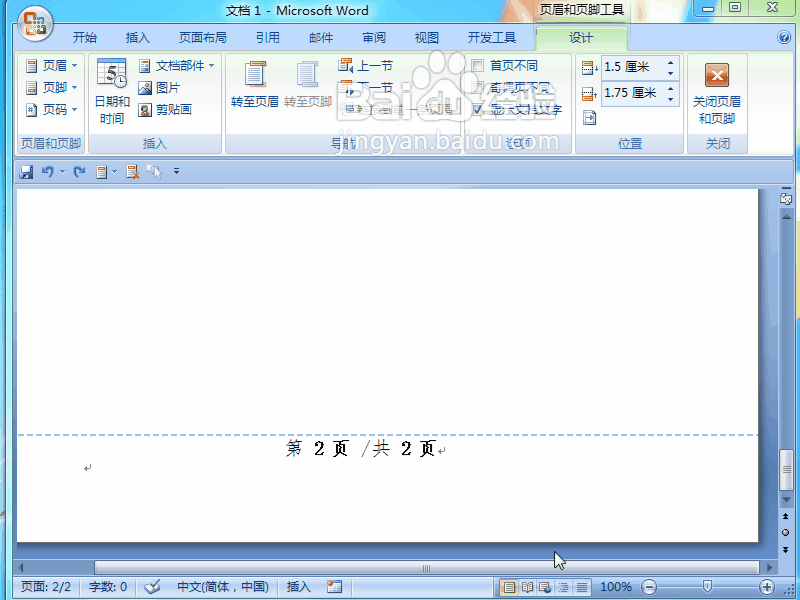This screenshot has width=800, height=600.
Task: Click the word count (字数) indicator
Action: point(107,587)
